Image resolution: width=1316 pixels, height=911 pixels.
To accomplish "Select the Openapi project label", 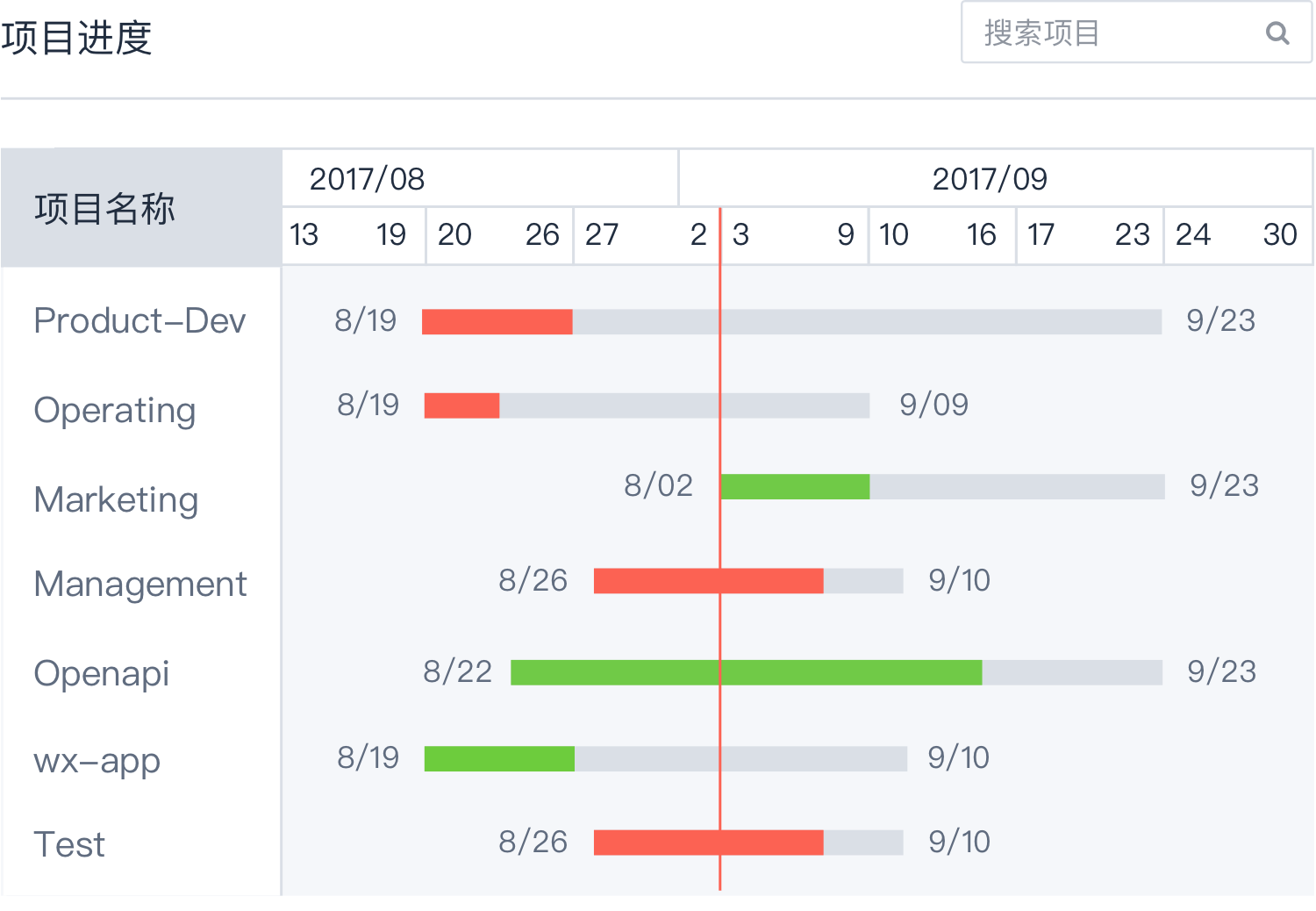I will coord(102,673).
